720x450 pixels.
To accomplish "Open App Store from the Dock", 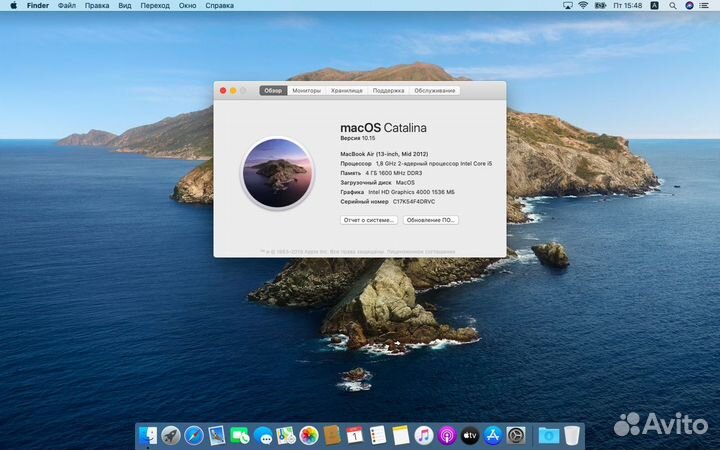I will 493,435.
